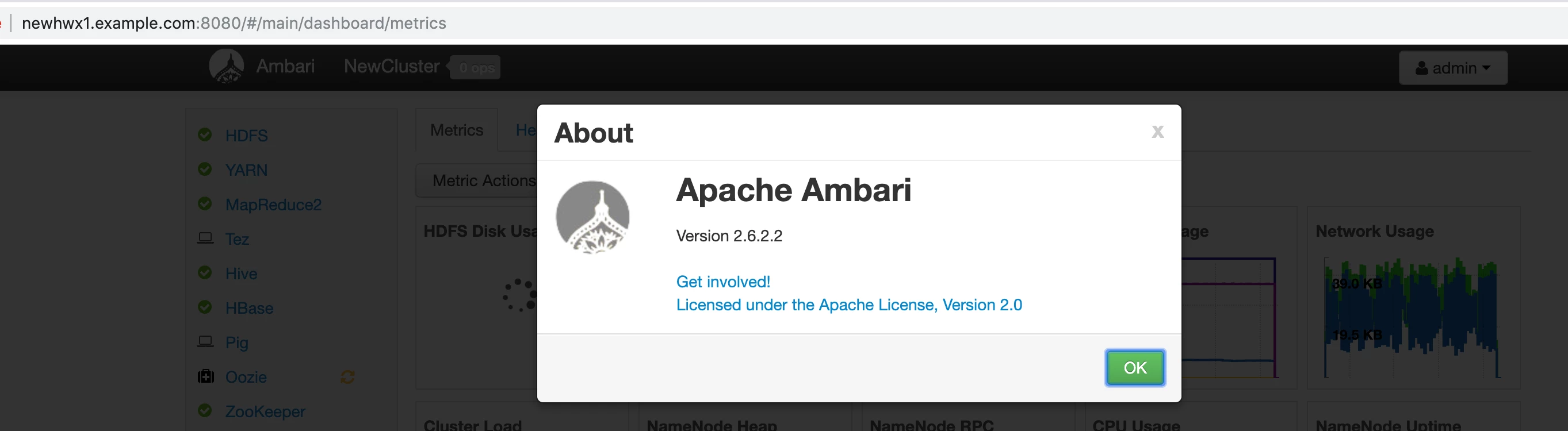Viewport: 1568px width, 431px height.
Task: Switch to the Metrics tab
Action: [x=457, y=130]
